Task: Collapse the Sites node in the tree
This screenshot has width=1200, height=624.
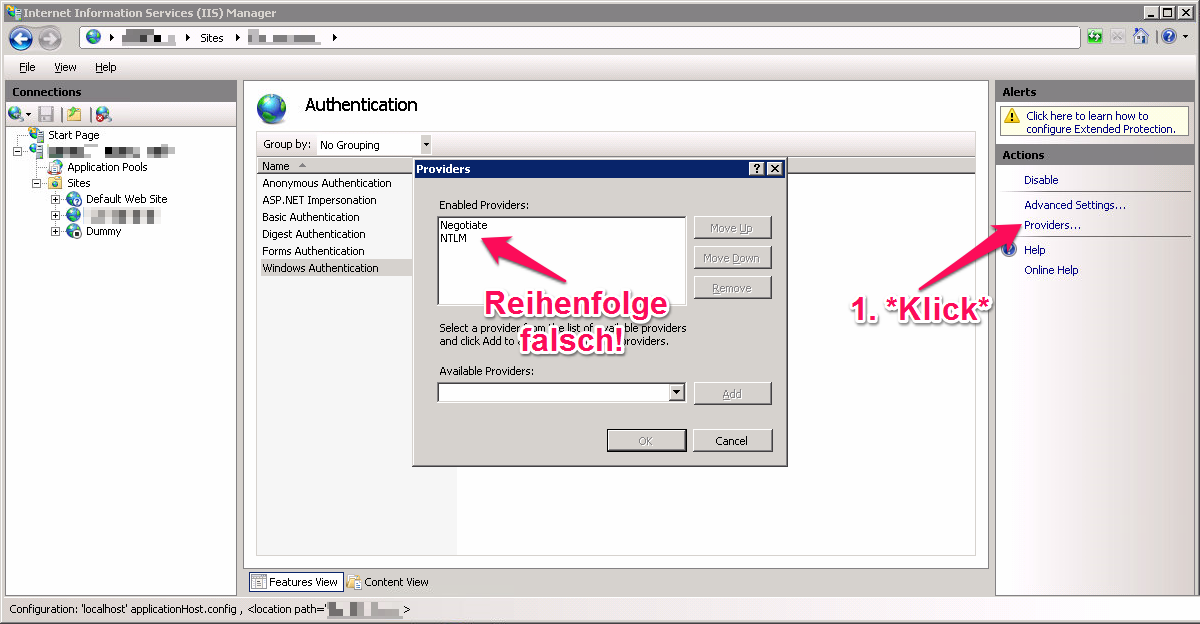Action: click(x=37, y=183)
